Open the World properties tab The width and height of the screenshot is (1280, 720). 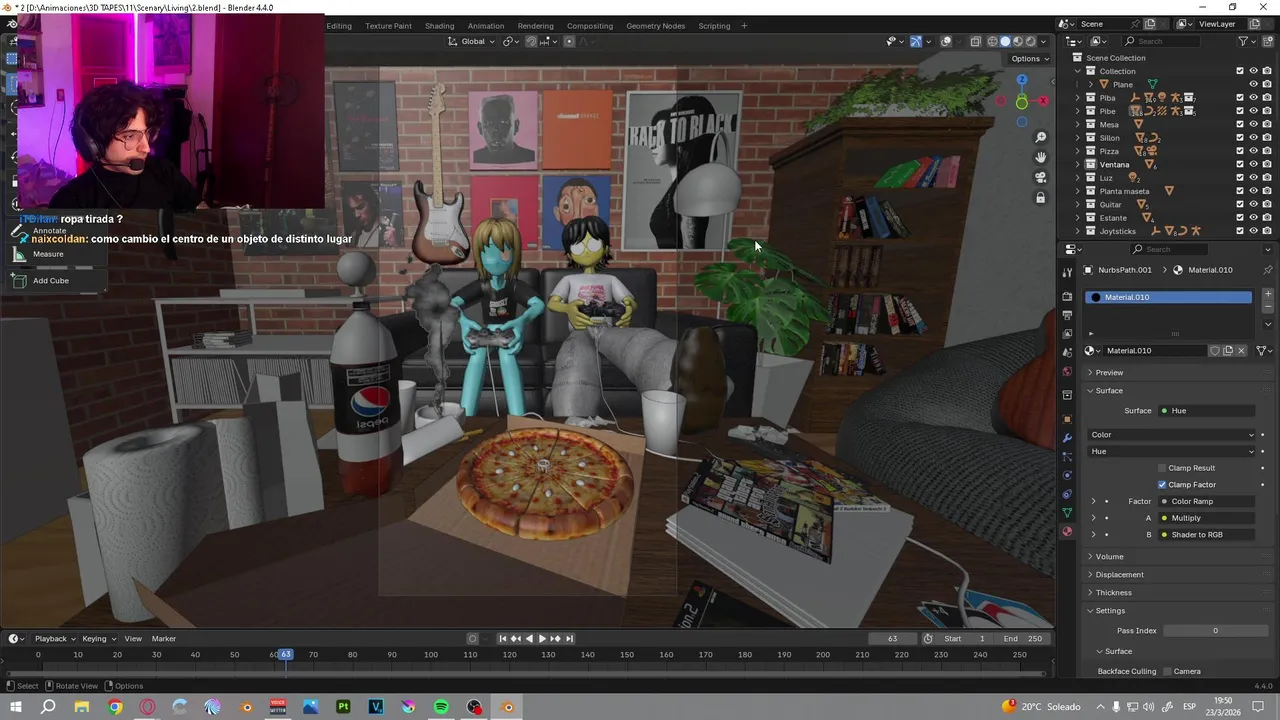(x=1067, y=372)
